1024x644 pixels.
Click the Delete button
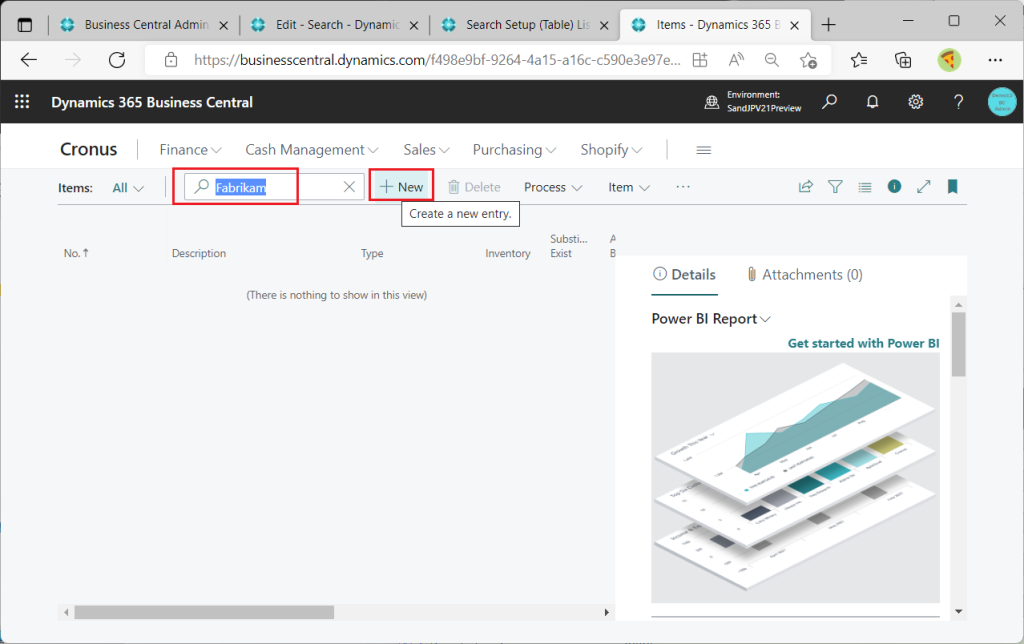coord(474,187)
